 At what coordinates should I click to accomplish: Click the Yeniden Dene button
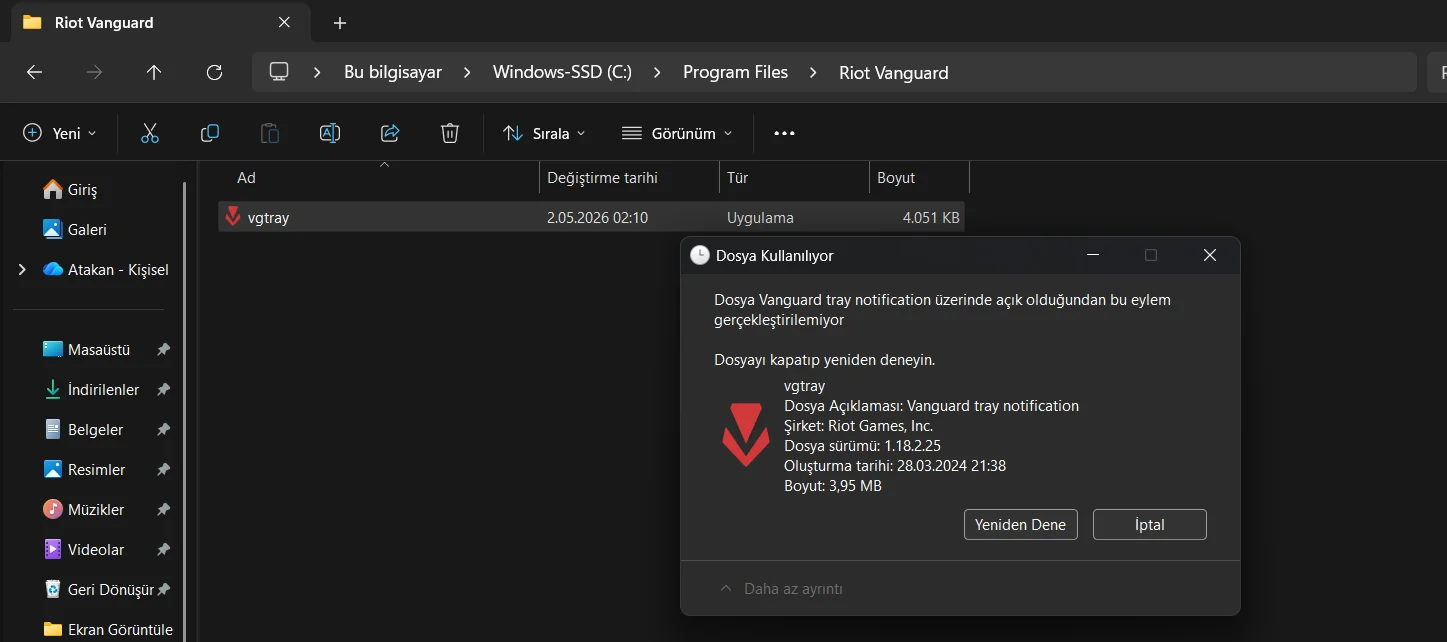pos(1020,524)
